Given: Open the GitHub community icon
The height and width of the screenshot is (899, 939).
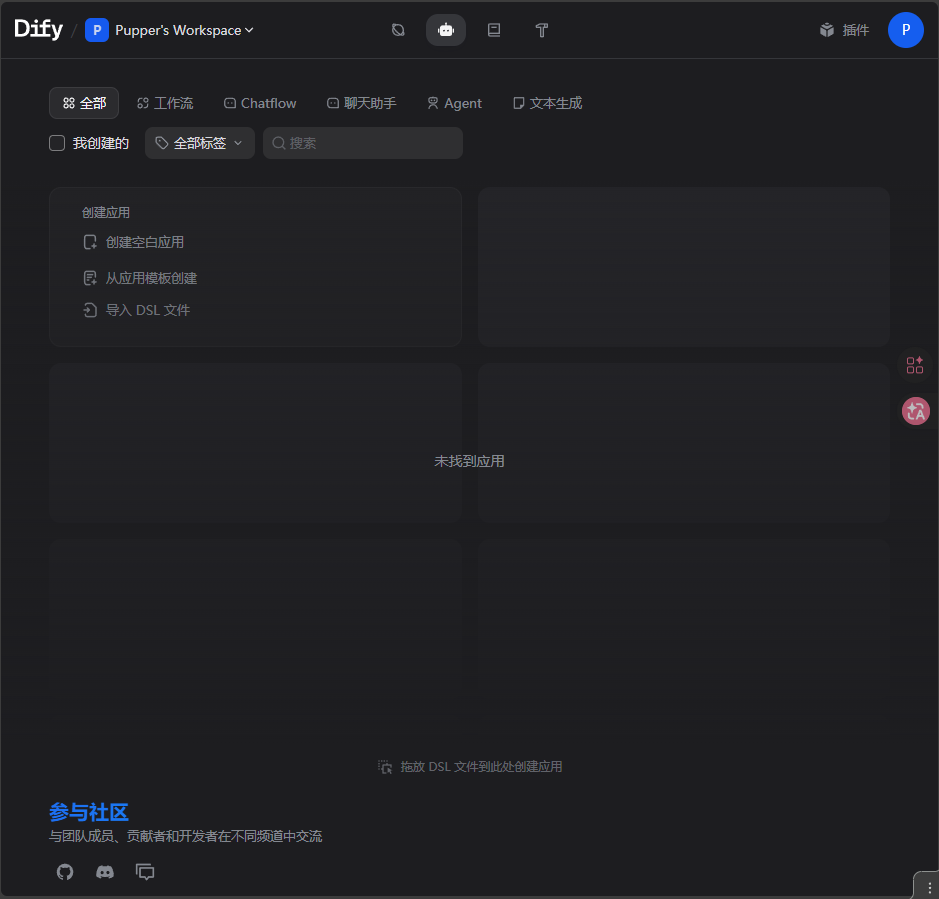Looking at the screenshot, I should 65,872.
